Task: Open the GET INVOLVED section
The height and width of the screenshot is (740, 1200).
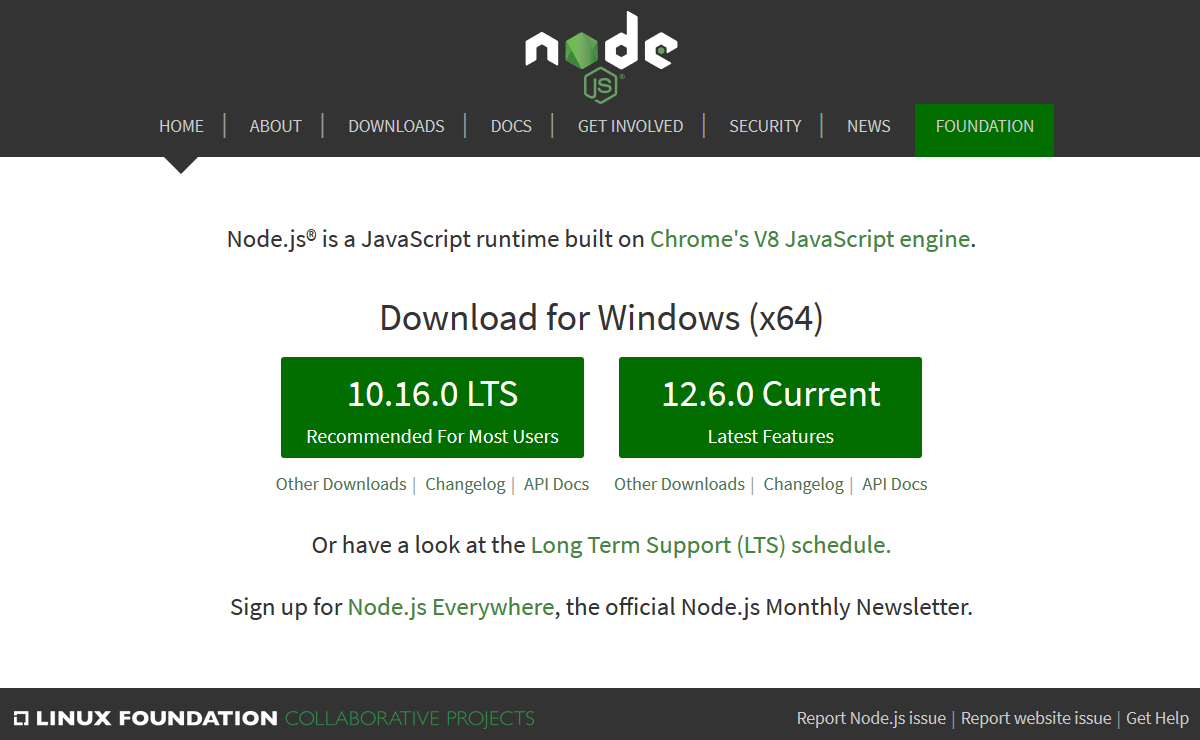Action: (x=630, y=126)
